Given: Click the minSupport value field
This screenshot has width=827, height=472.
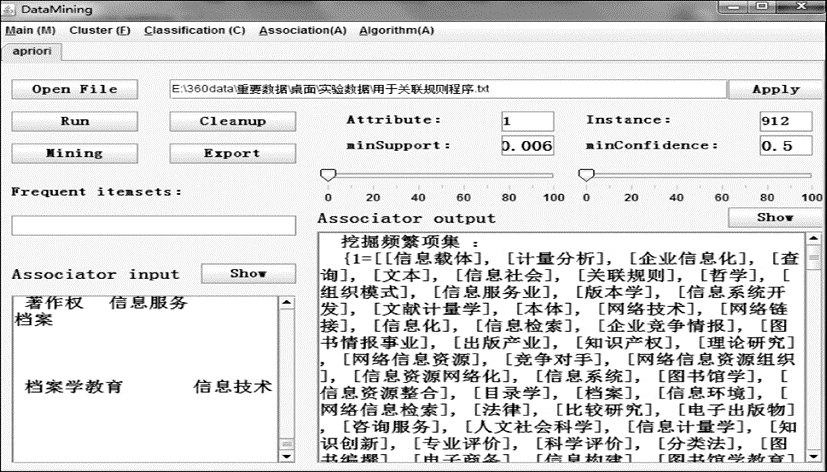Looking at the screenshot, I should coord(527,146).
